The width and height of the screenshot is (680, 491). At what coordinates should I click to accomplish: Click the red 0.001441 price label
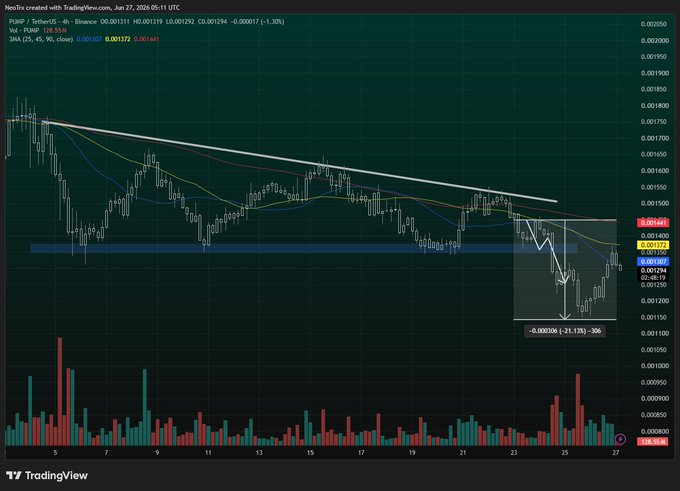652,223
